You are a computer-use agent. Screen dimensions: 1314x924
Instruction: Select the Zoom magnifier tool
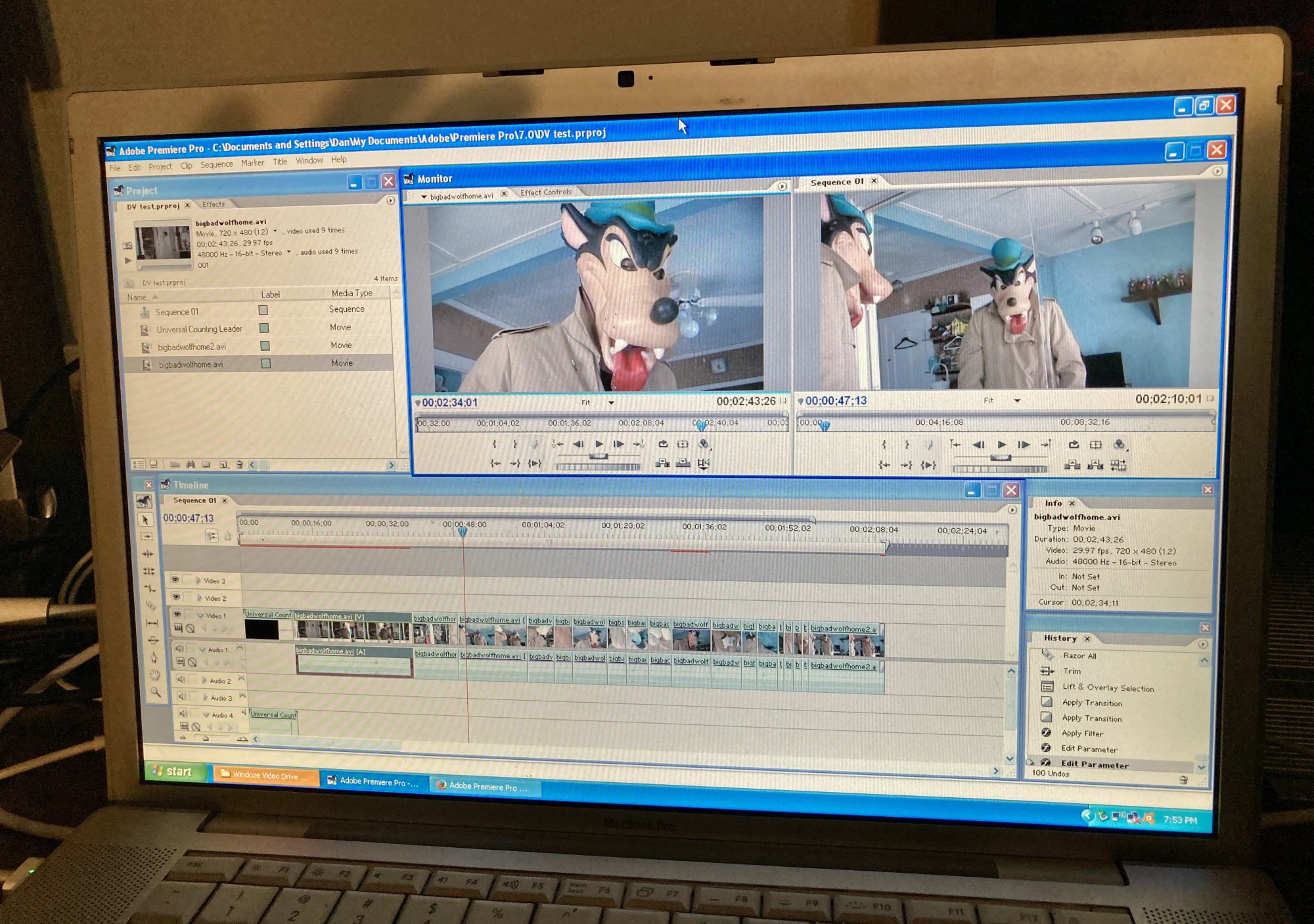pos(156,692)
